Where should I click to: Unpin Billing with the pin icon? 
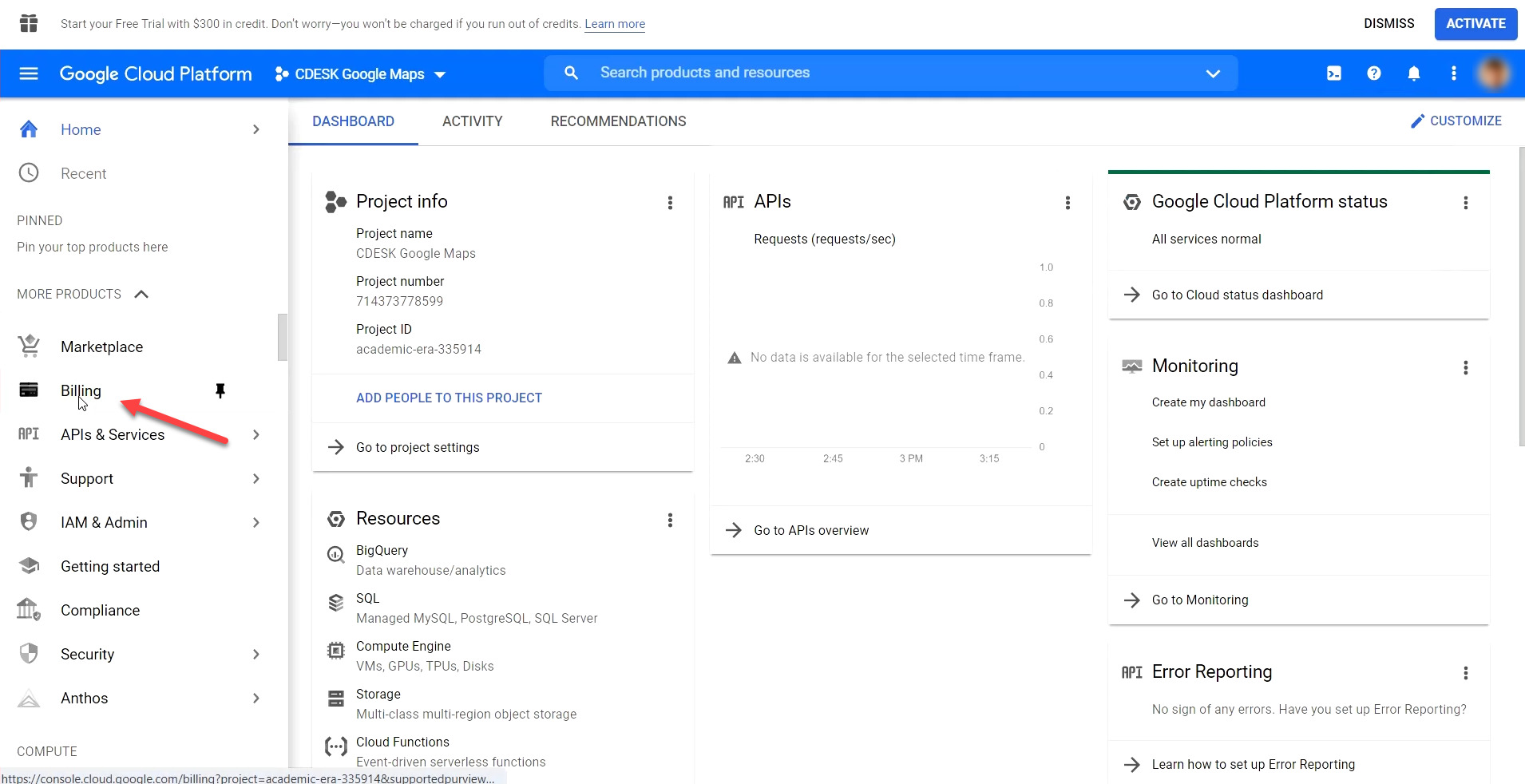click(x=220, y=390)
